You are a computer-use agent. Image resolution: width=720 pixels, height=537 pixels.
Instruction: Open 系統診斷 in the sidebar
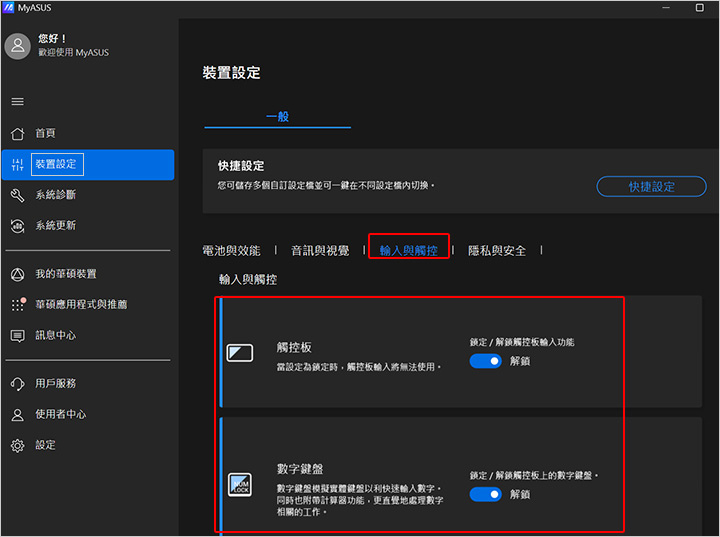(88, 195)
